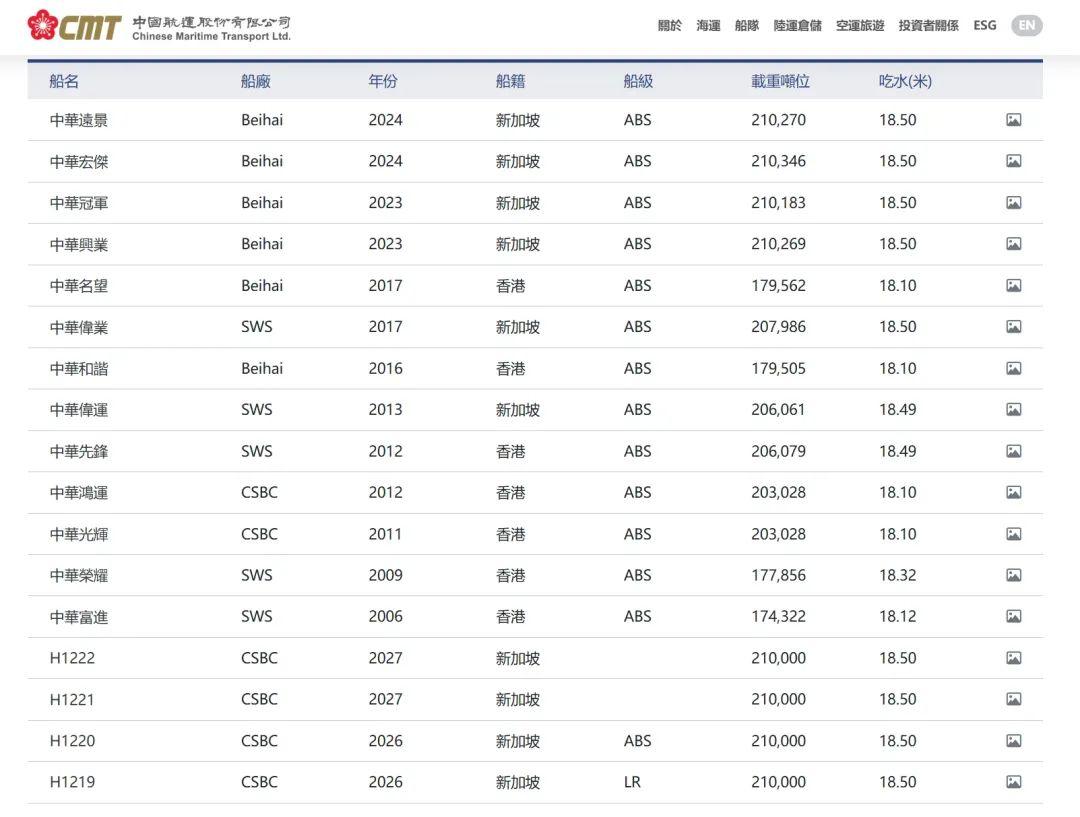The image size is (1080, 817).
Task: Click the 船廠 column header
Action: 256,81
